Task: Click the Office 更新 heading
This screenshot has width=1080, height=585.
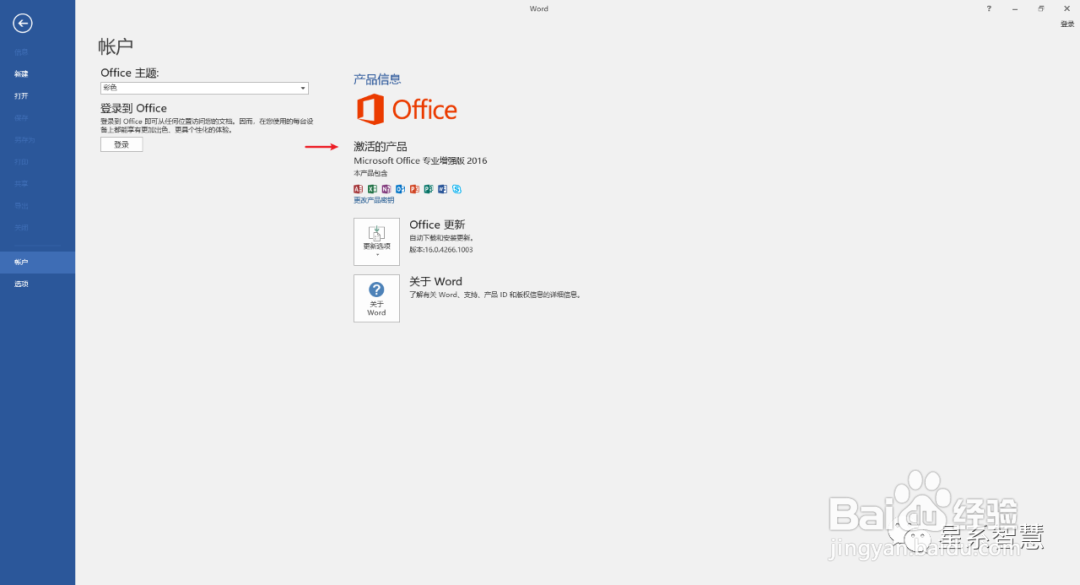Action: (x=437, y=225)
